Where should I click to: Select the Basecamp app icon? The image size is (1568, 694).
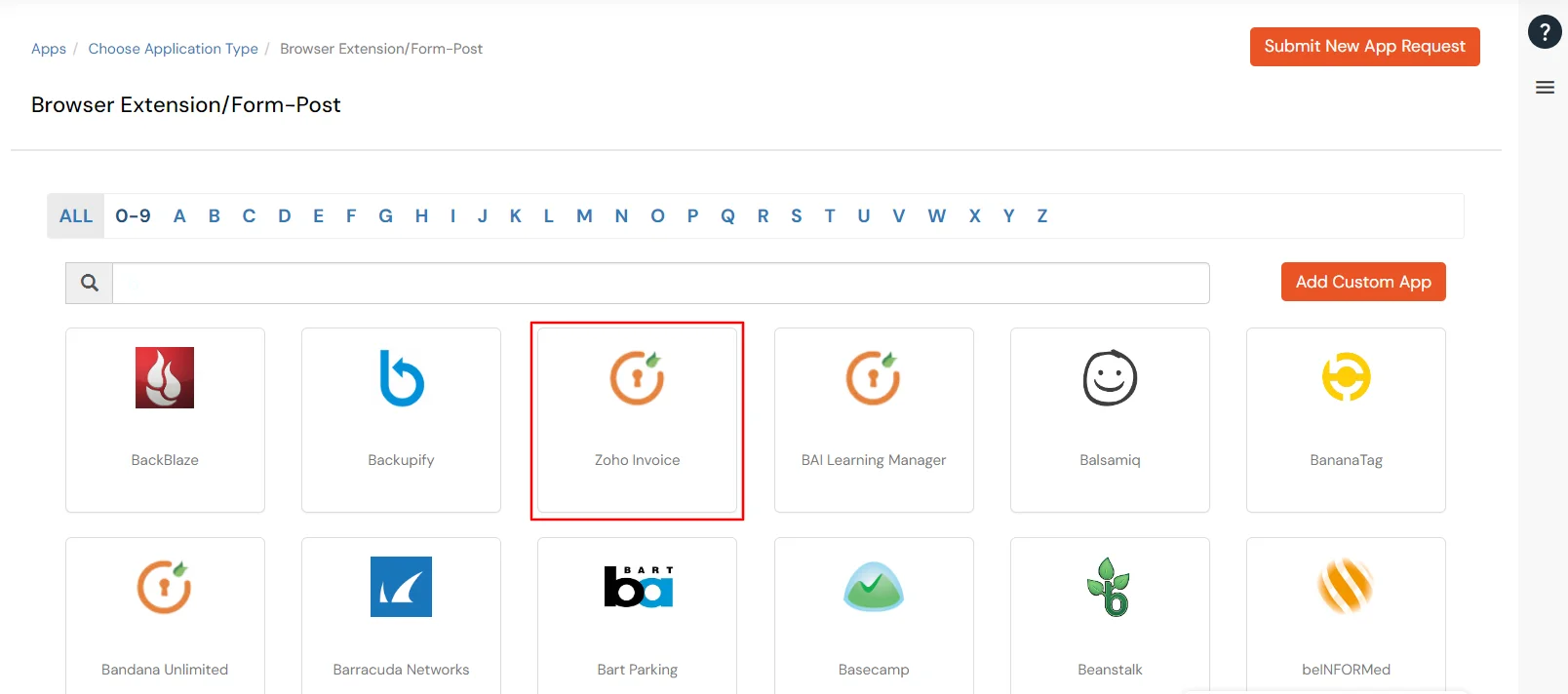click(874, 587)
